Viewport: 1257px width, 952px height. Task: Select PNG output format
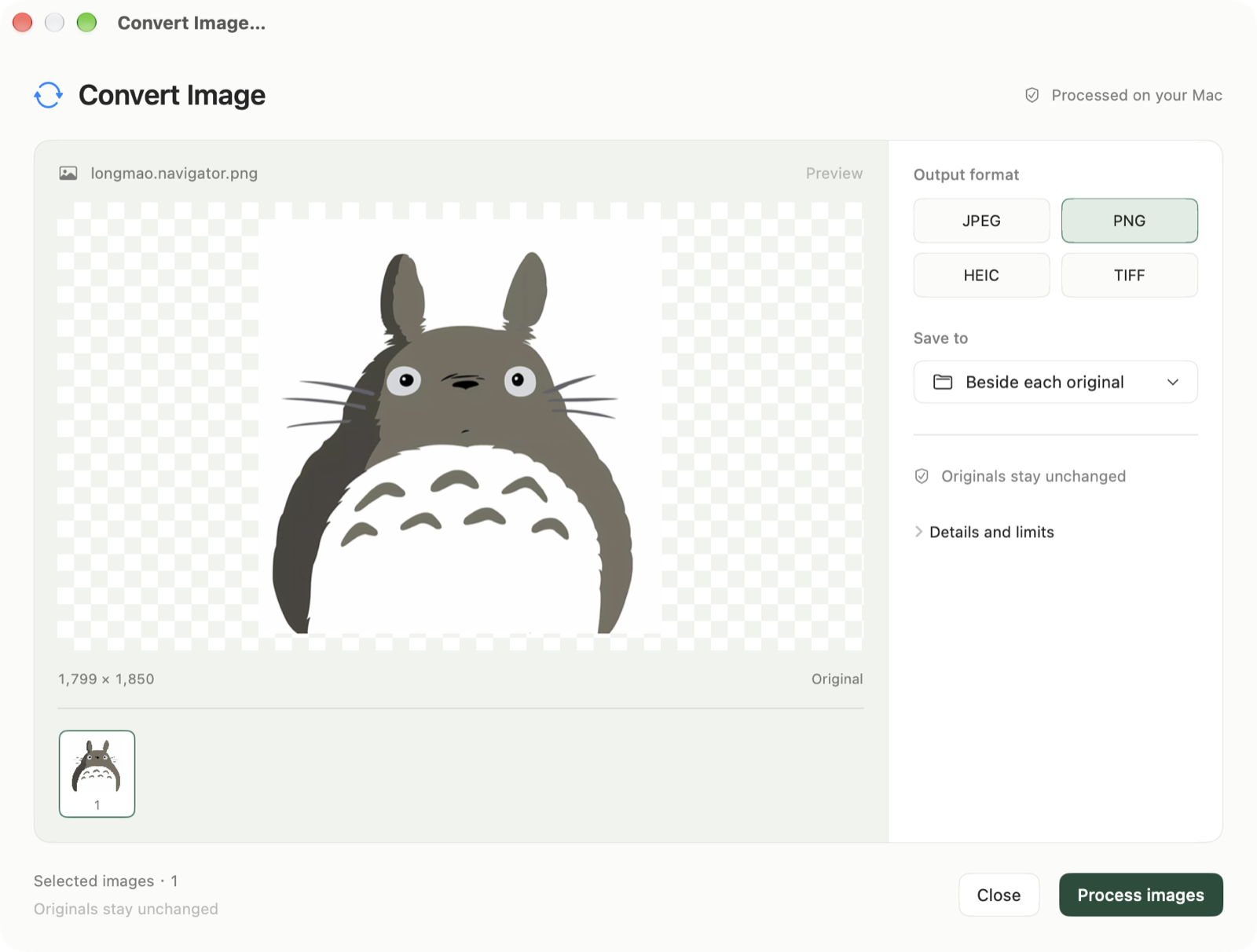(x=1129, y=221)
